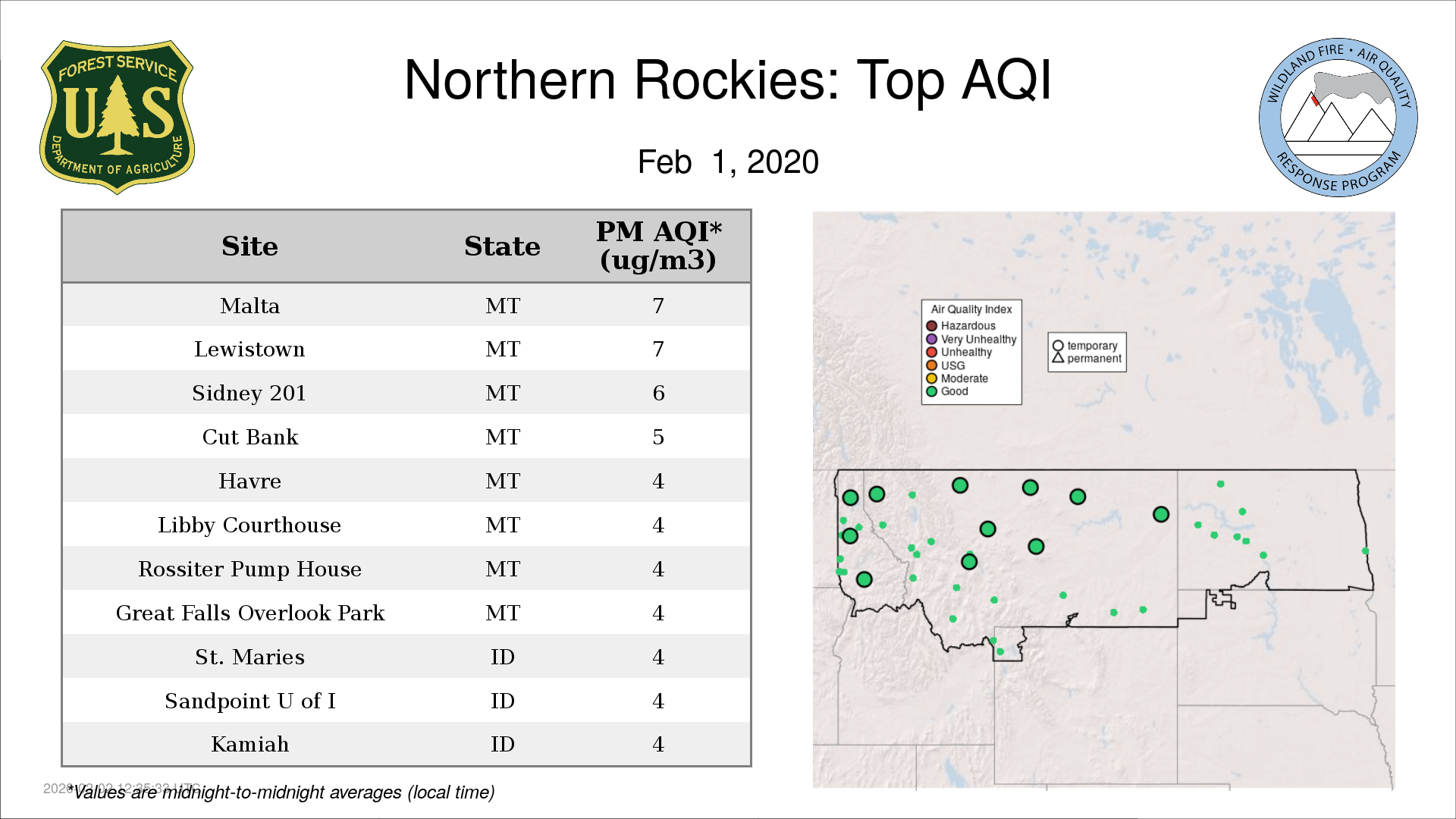
Task: Select the 'Sidney 201' site cell
Action: point(249,393)
